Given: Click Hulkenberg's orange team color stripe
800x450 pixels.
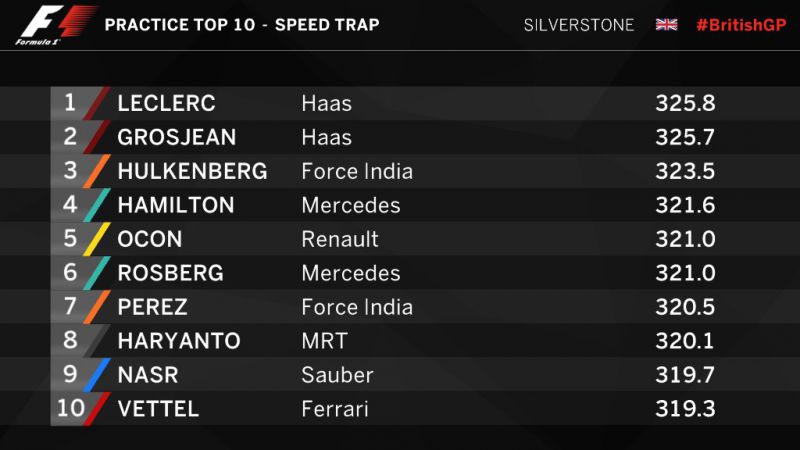Looking at the screenshot, I should coord(96,171).
